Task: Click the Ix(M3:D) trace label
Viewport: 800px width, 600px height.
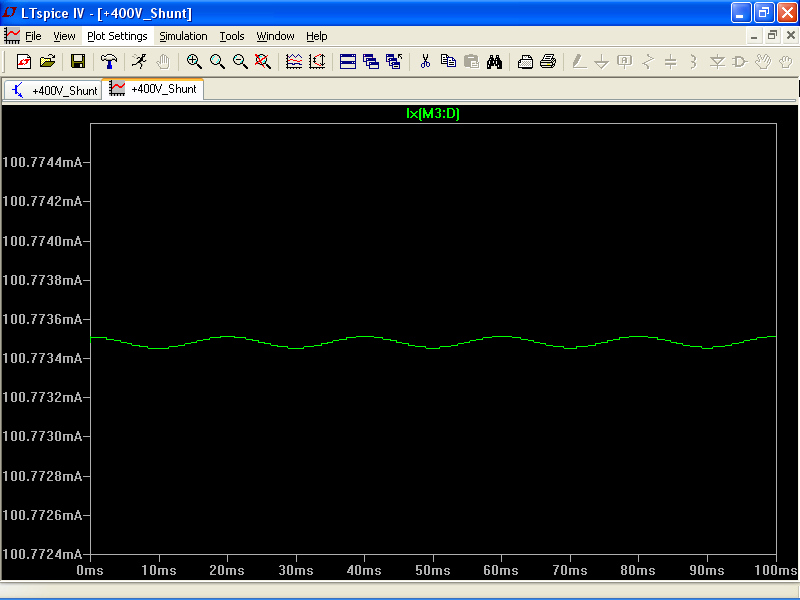Action: 433,113
